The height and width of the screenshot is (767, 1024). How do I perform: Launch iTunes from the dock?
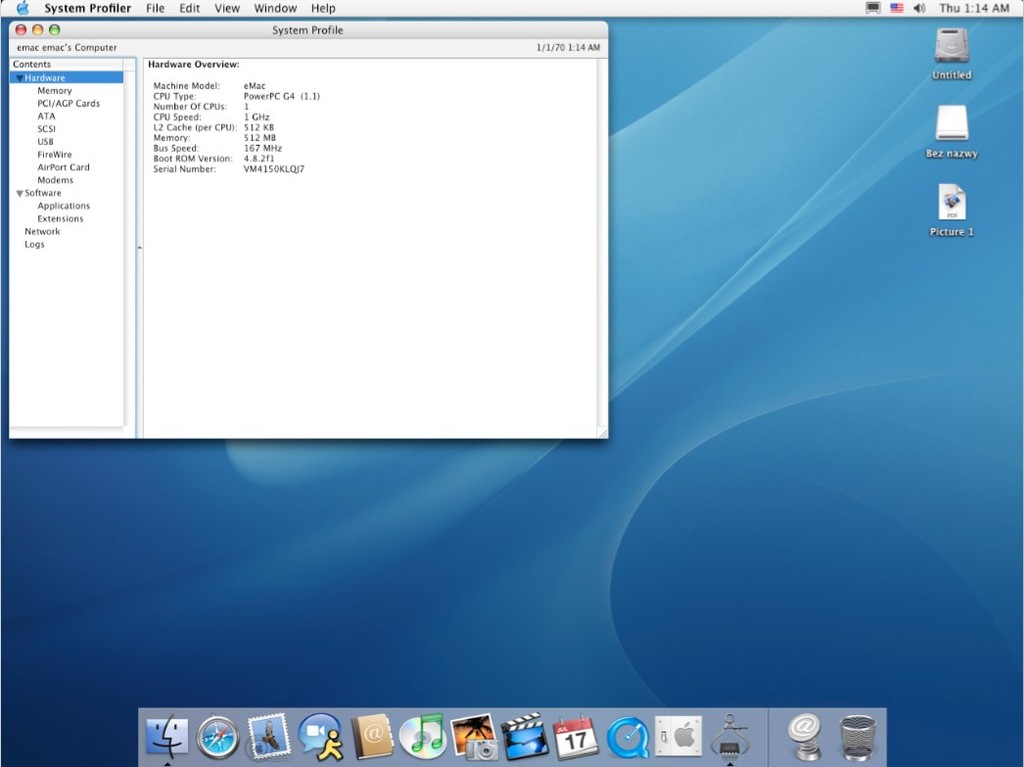pyautogui.click(x=423, y=737)
